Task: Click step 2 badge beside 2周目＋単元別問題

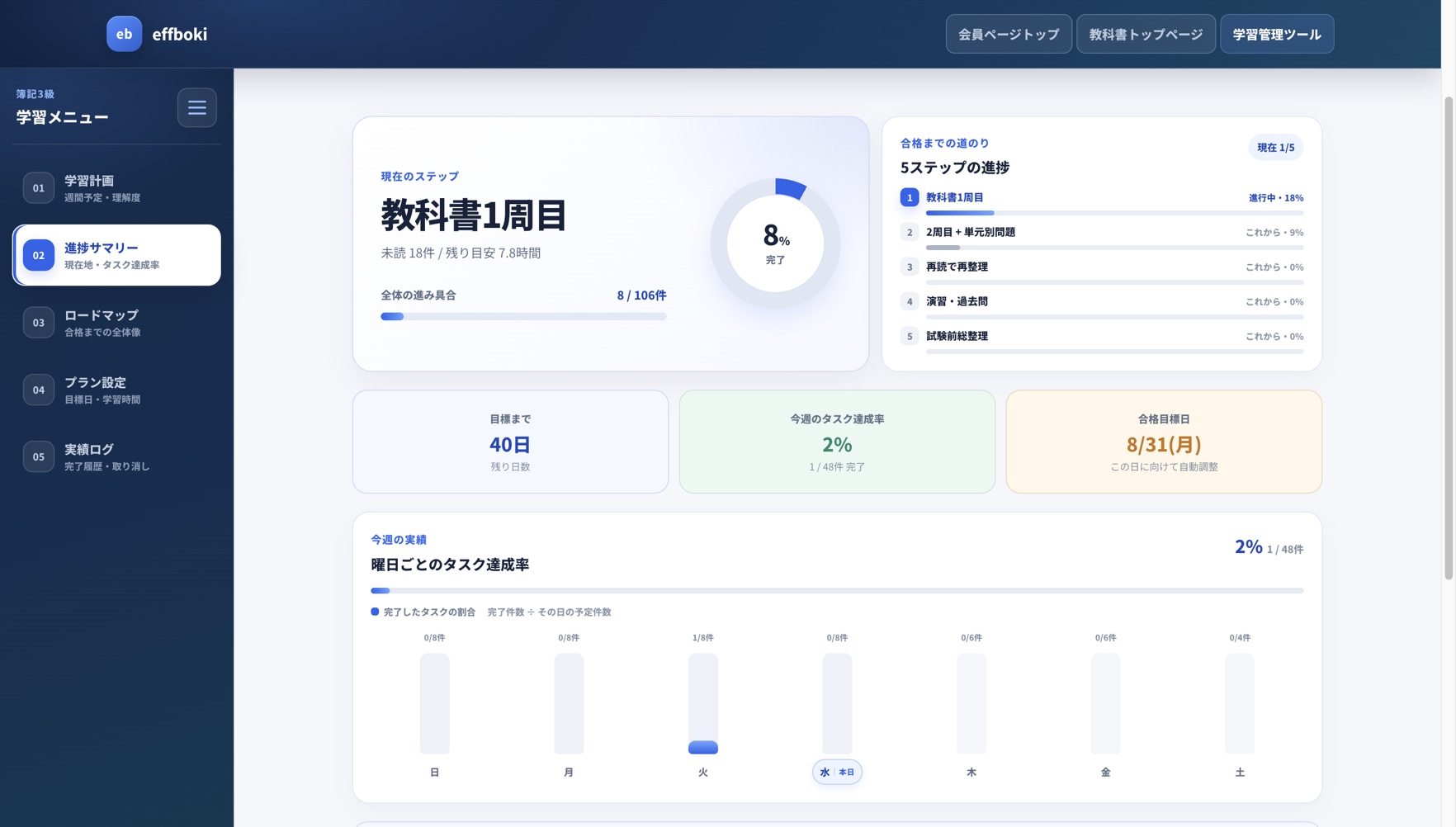Action: [910, 232]
